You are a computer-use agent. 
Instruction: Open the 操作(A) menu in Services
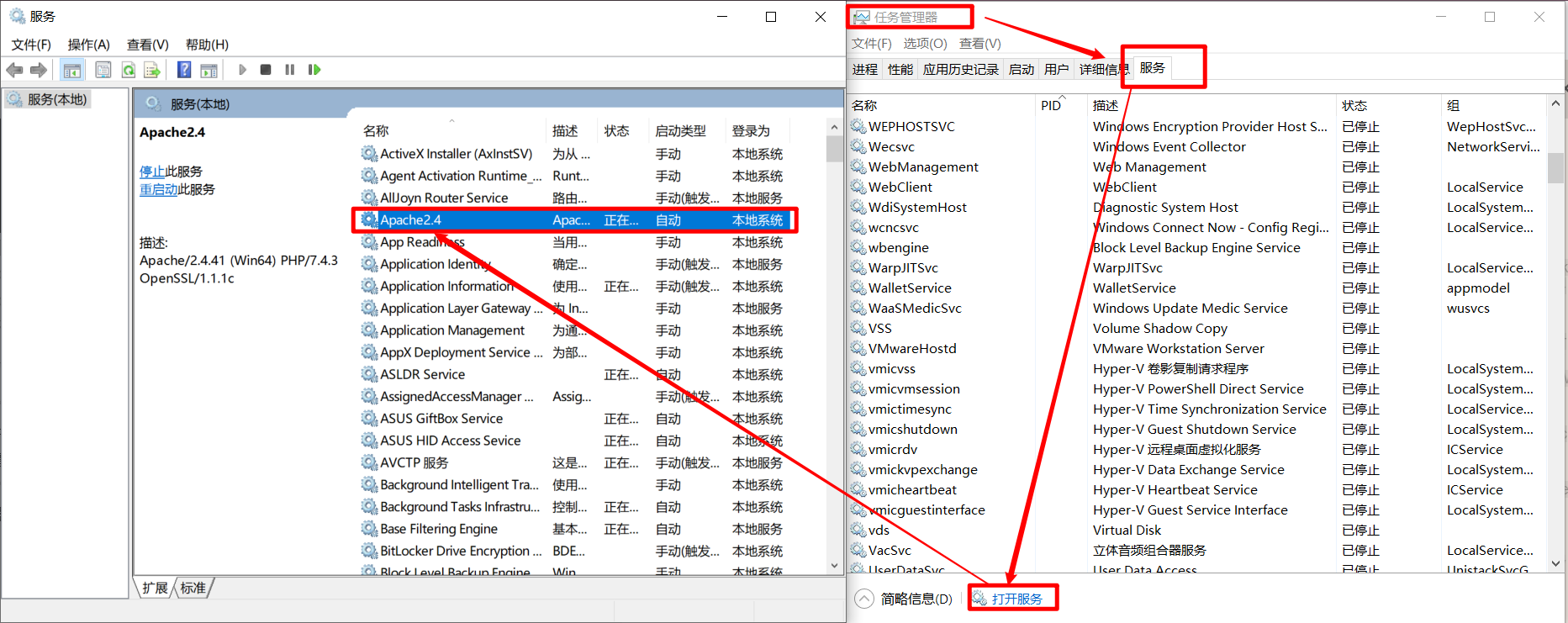point(89,45)
